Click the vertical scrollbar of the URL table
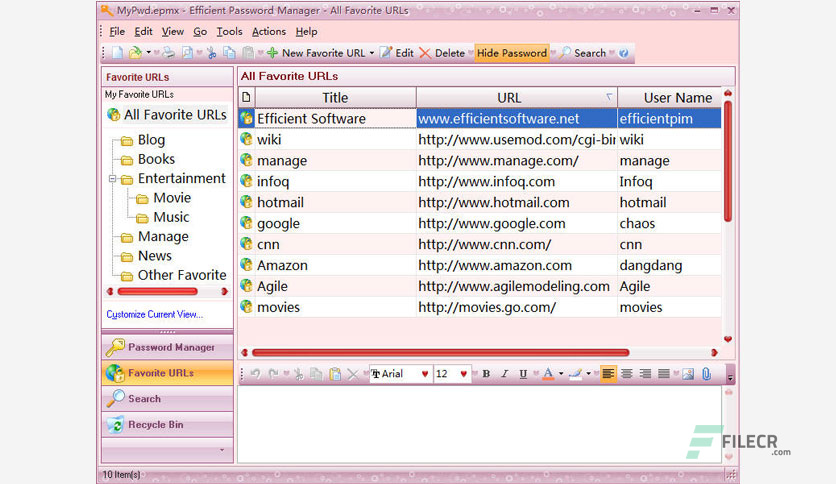Screen dimensions: 836x484 (x=728, y=160)
